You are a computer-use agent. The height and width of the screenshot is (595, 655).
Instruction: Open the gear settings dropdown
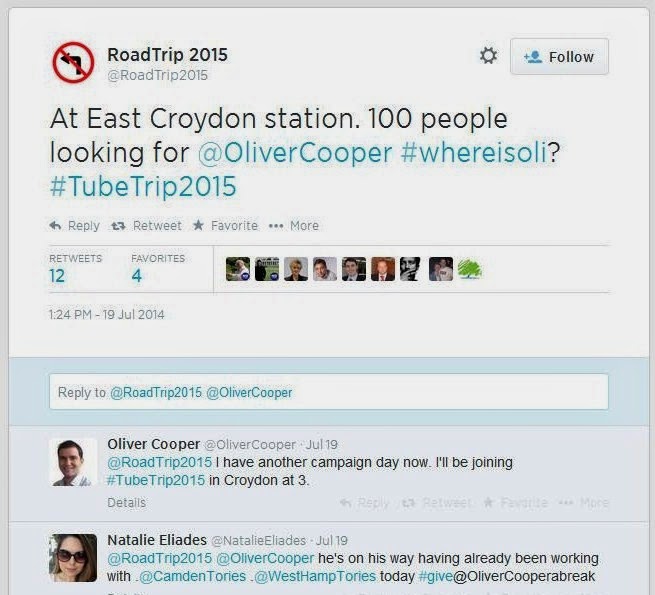click(488, 56)
